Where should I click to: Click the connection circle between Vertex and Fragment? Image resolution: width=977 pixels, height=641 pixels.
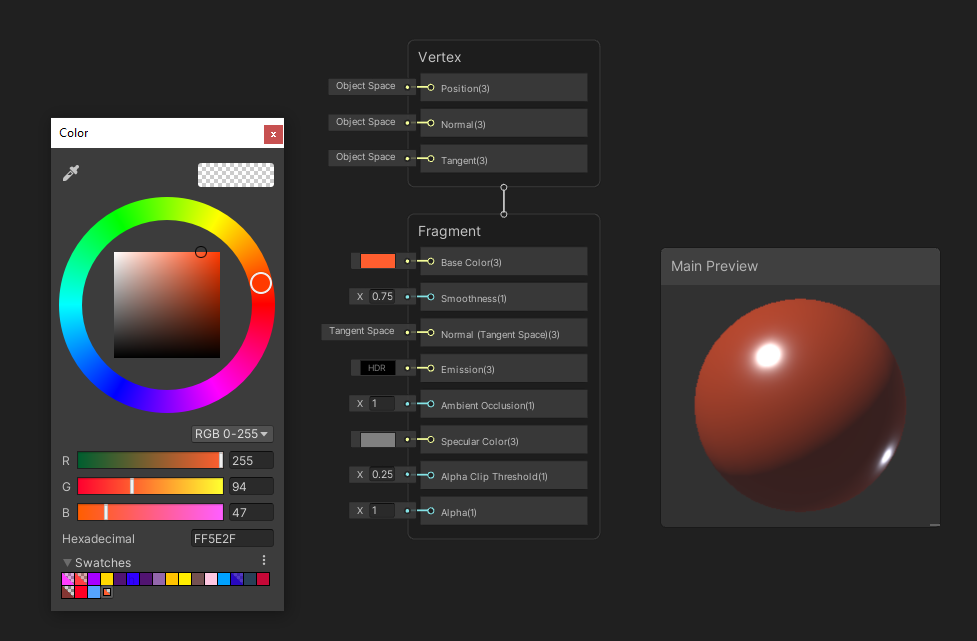[503, 200]
